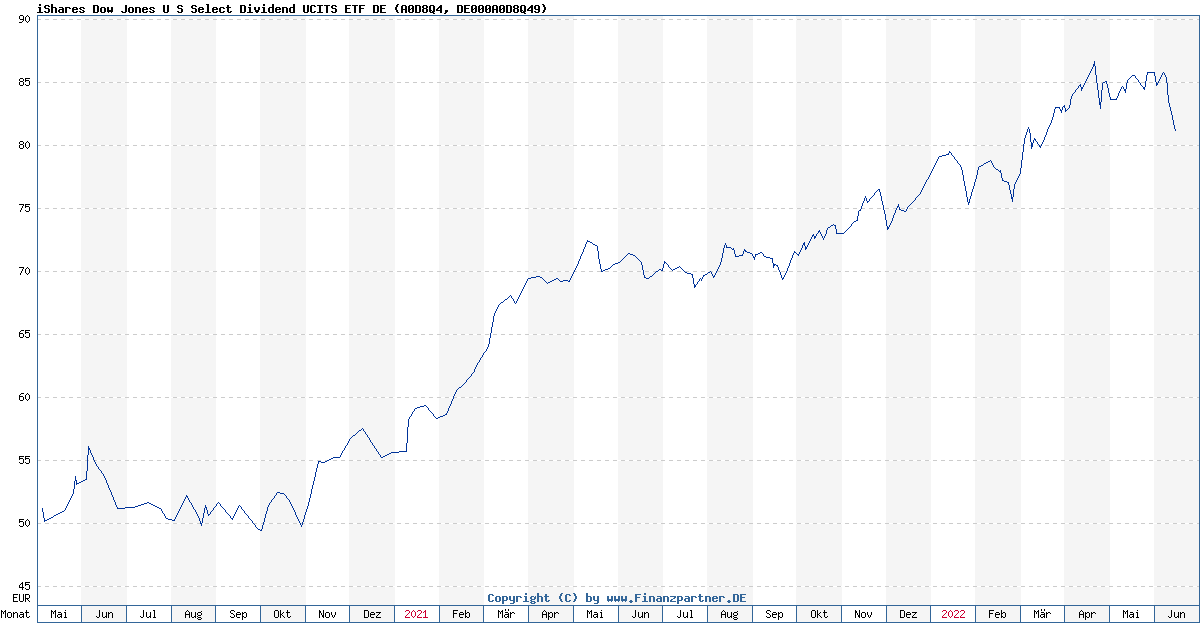Viewport: 1200px width, 630px height.
Task: Click the peak of the price line near Apr
Action: pos(1092,62)
